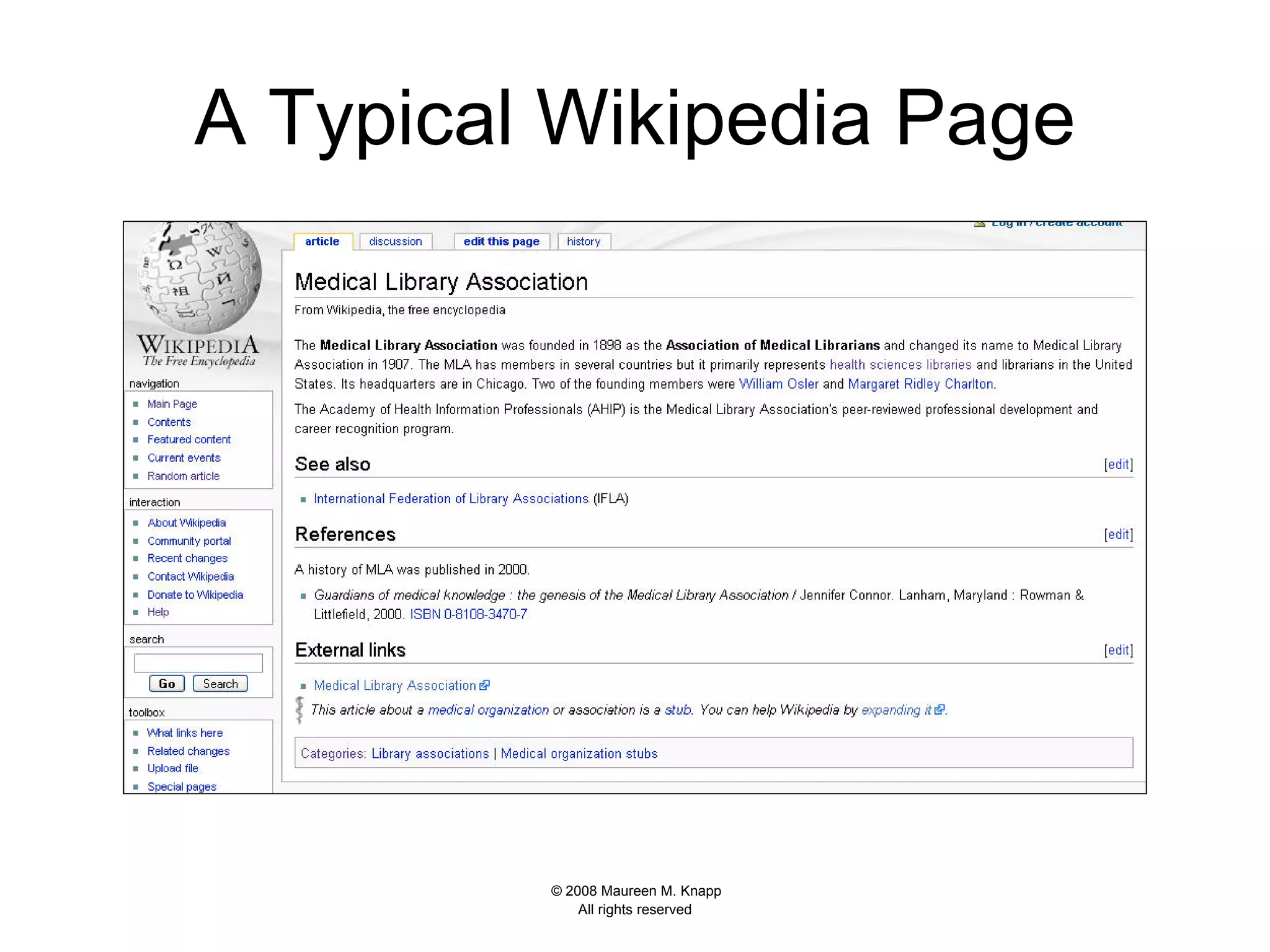Open Donate to Wikipedia link
This screenshot has width=1270, height=952.
(x=195, y=595)
